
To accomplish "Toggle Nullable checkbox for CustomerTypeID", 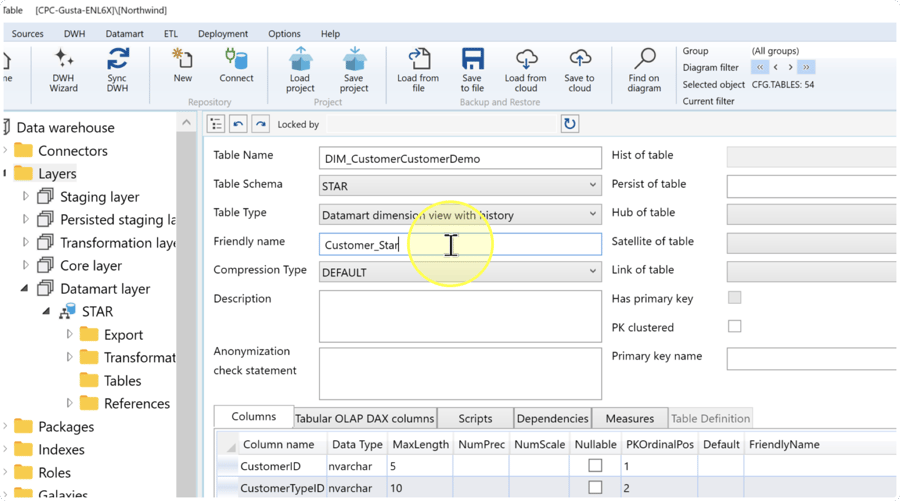I will tap(595, 487).
